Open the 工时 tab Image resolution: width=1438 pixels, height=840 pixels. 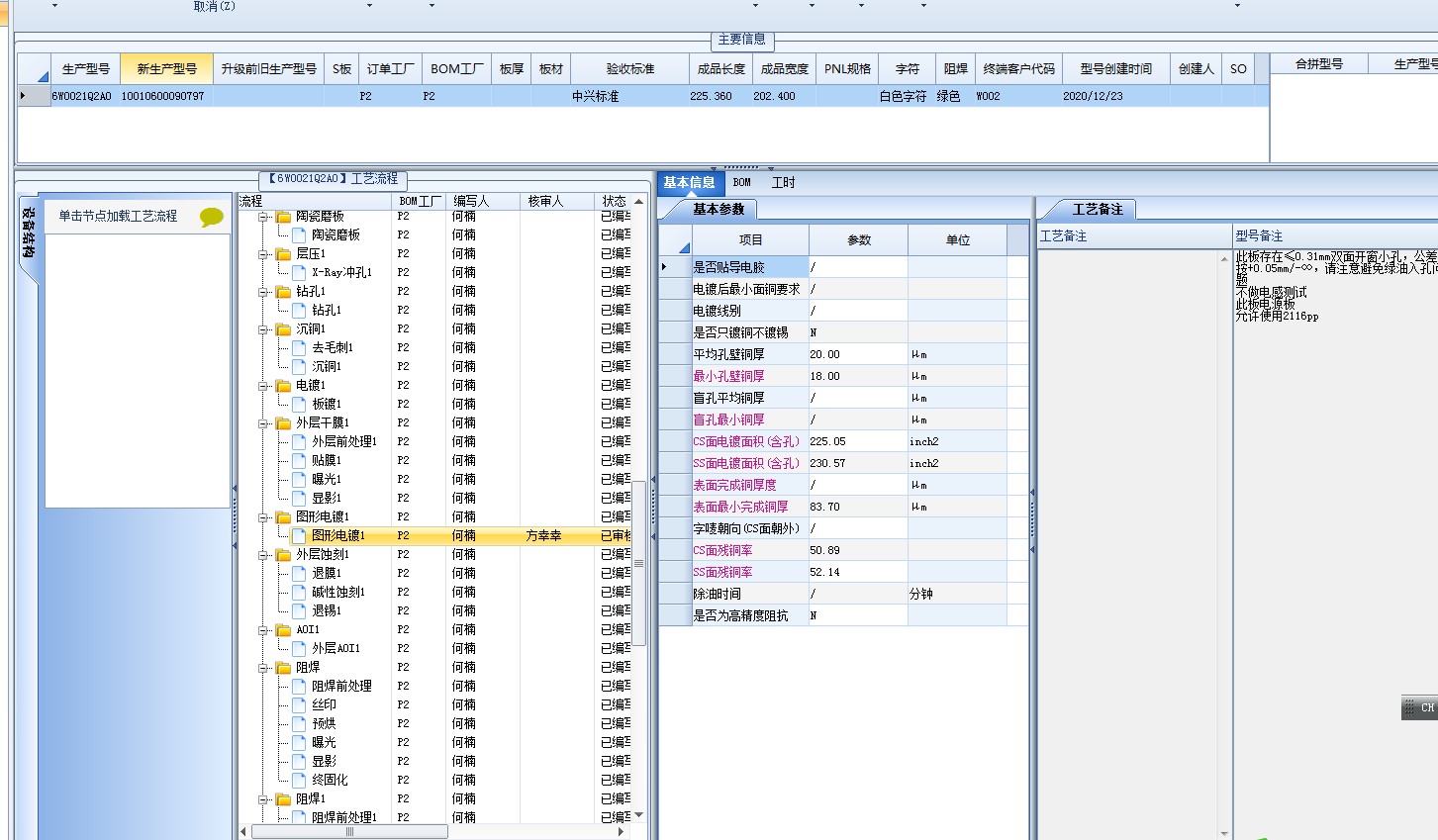pyautogui.click(x=783, y=183)
